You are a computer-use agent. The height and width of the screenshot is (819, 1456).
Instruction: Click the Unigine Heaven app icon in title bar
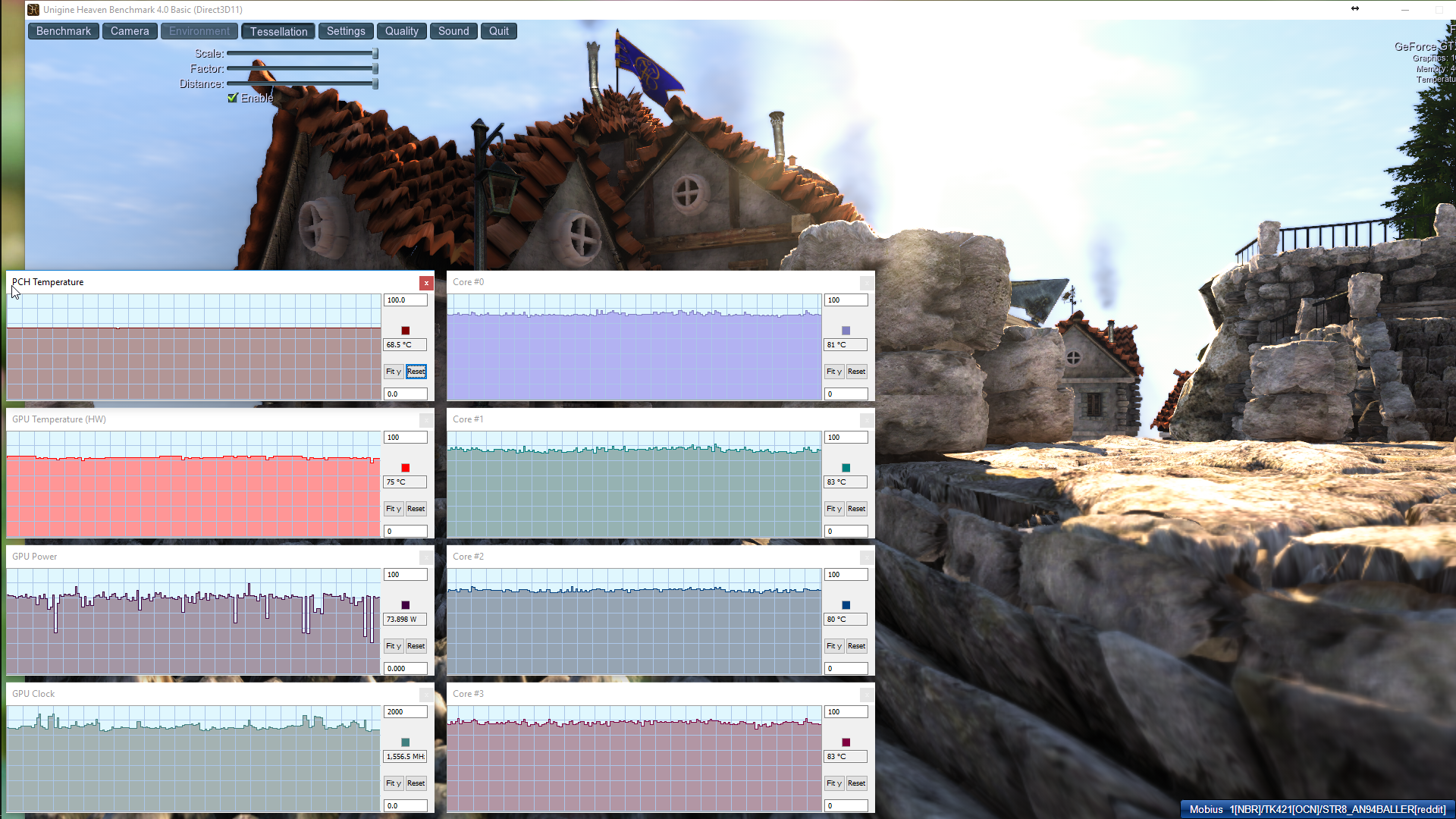[33, 9]
